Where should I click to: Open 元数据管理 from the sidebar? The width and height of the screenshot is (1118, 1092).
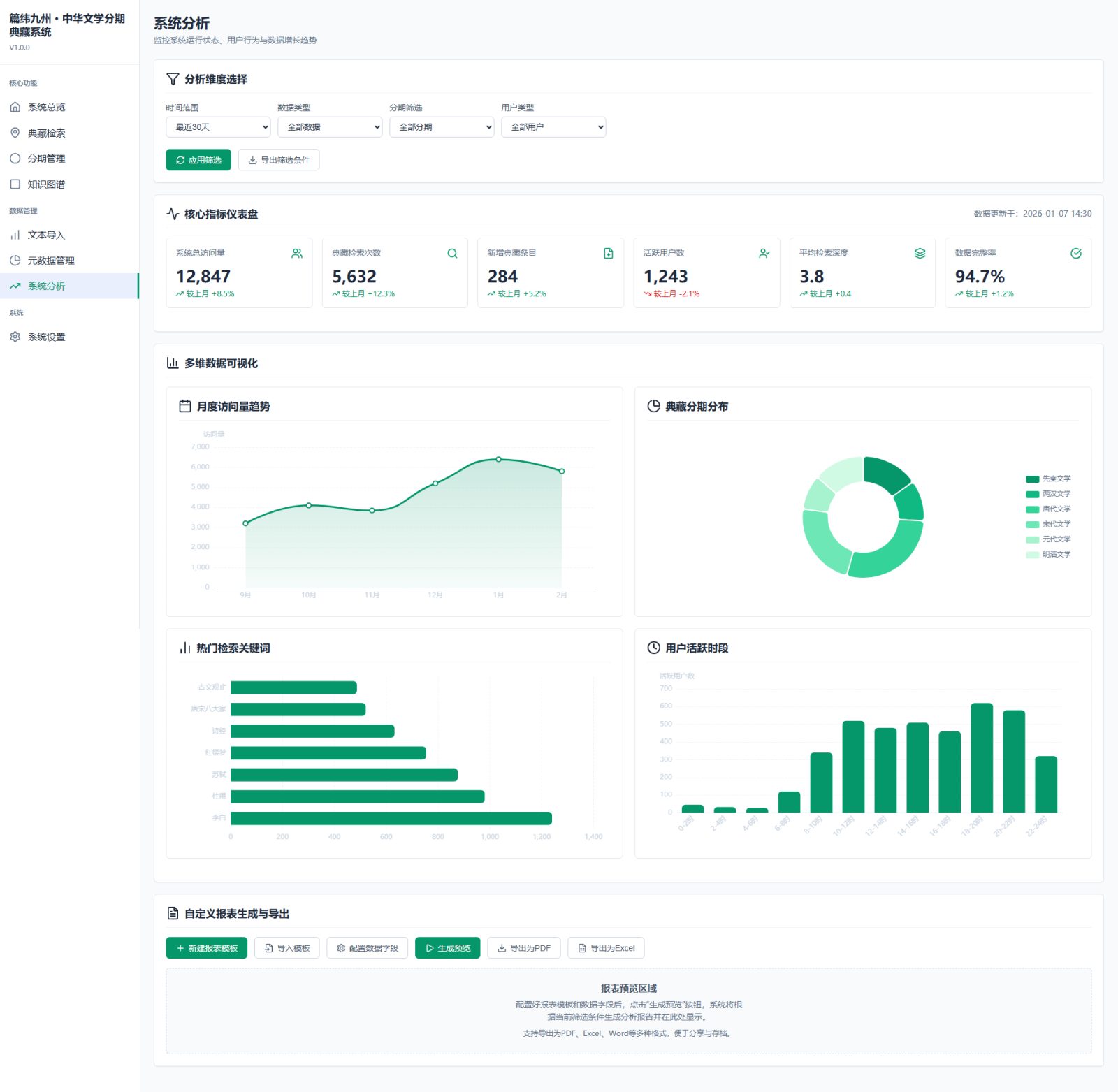click(50, 261)
